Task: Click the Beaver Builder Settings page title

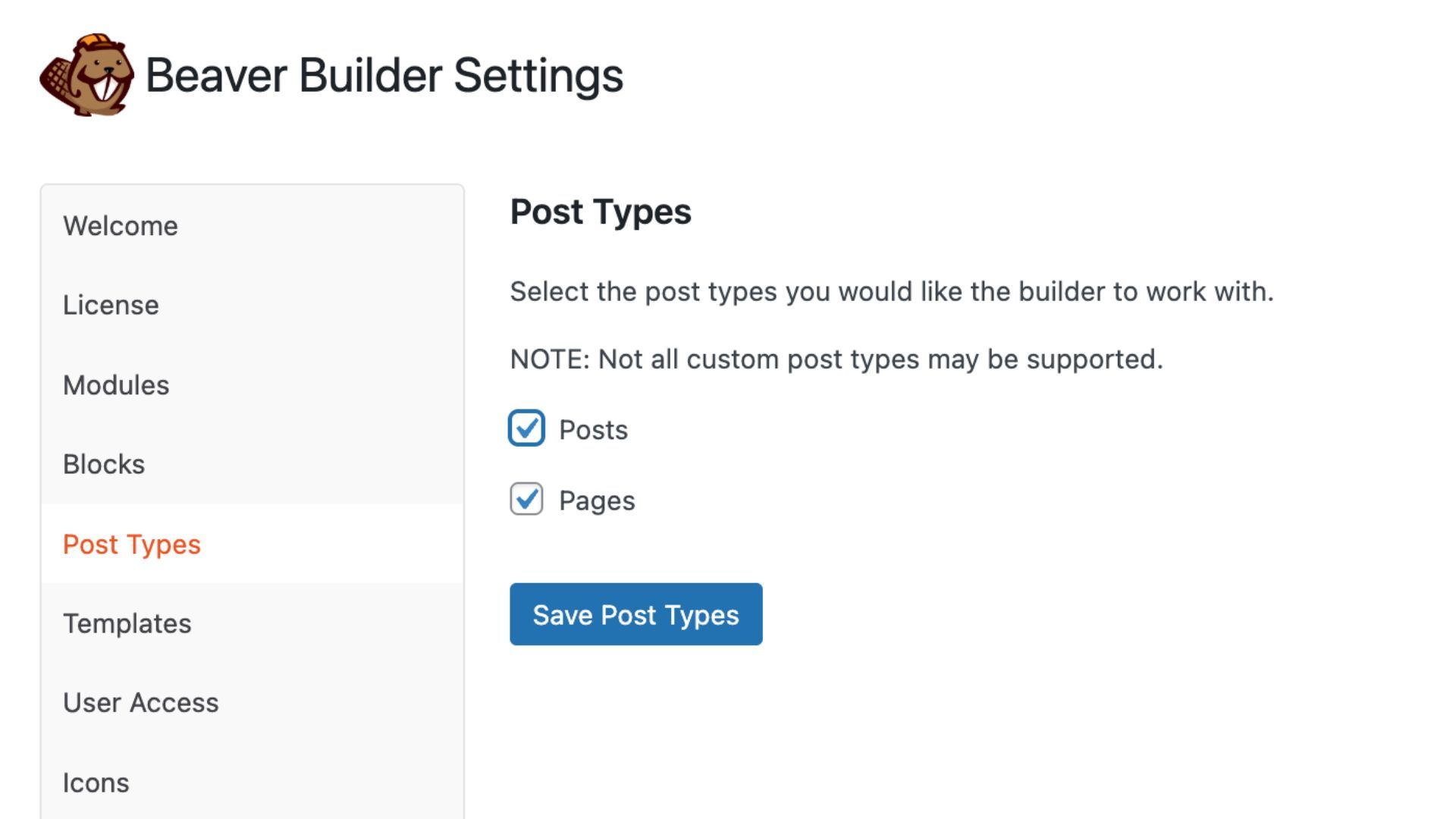Action: pos(384,76)
